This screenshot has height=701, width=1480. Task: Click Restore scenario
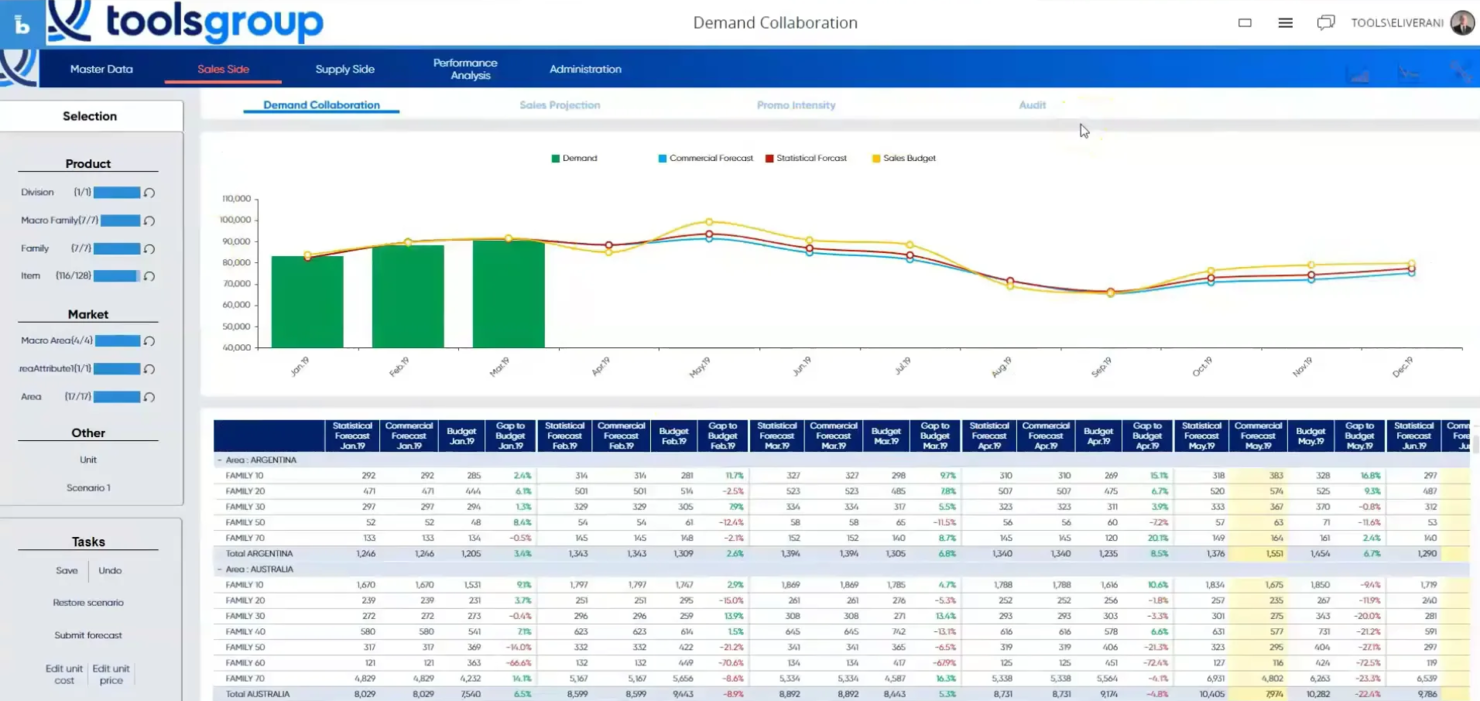point(88,603)
